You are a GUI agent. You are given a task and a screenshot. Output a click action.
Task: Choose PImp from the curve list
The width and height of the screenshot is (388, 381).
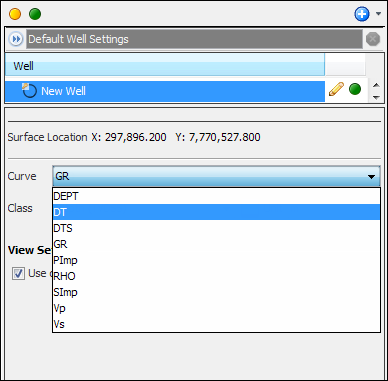216,260
